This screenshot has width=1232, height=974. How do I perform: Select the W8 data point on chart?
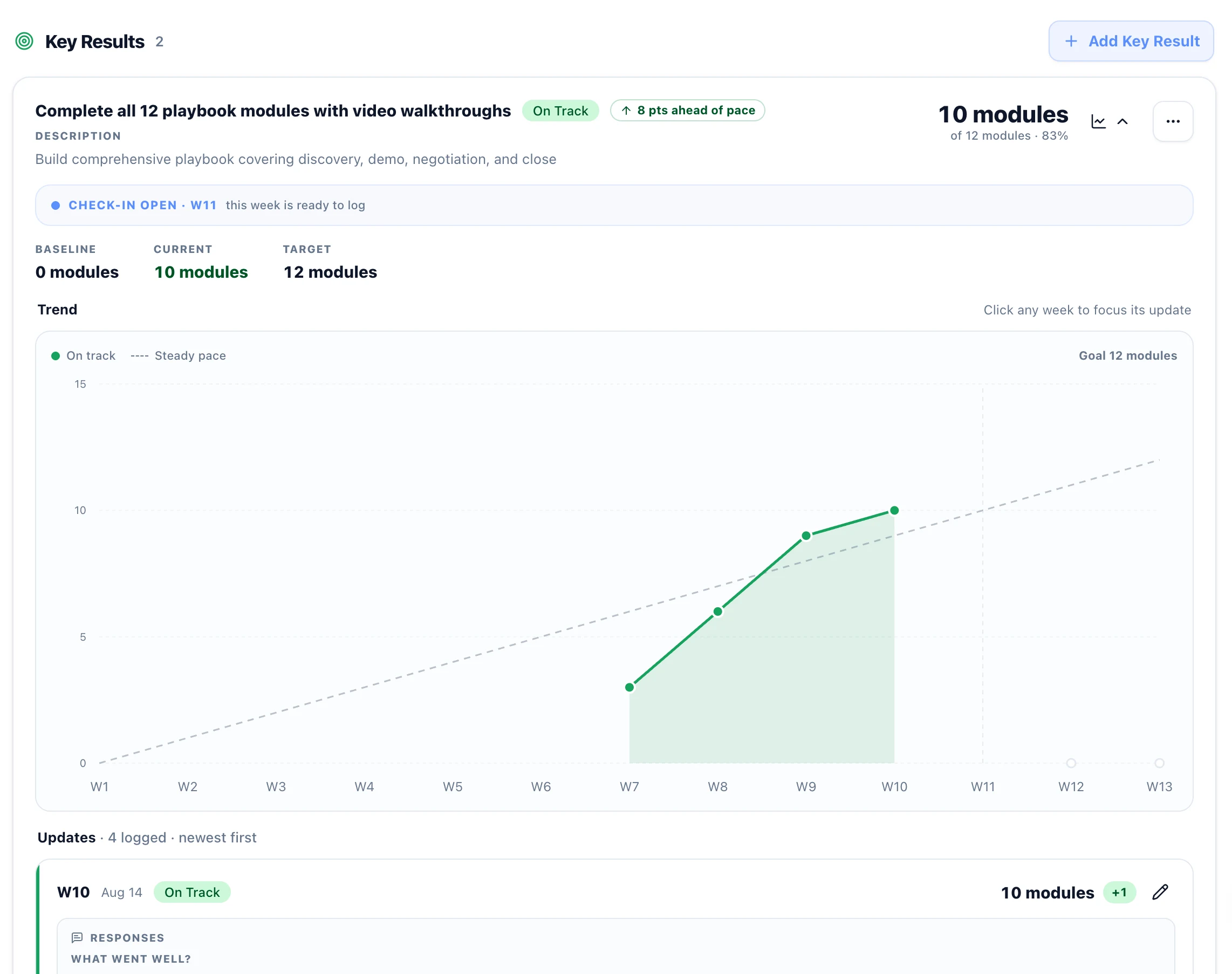coord(717,612)
